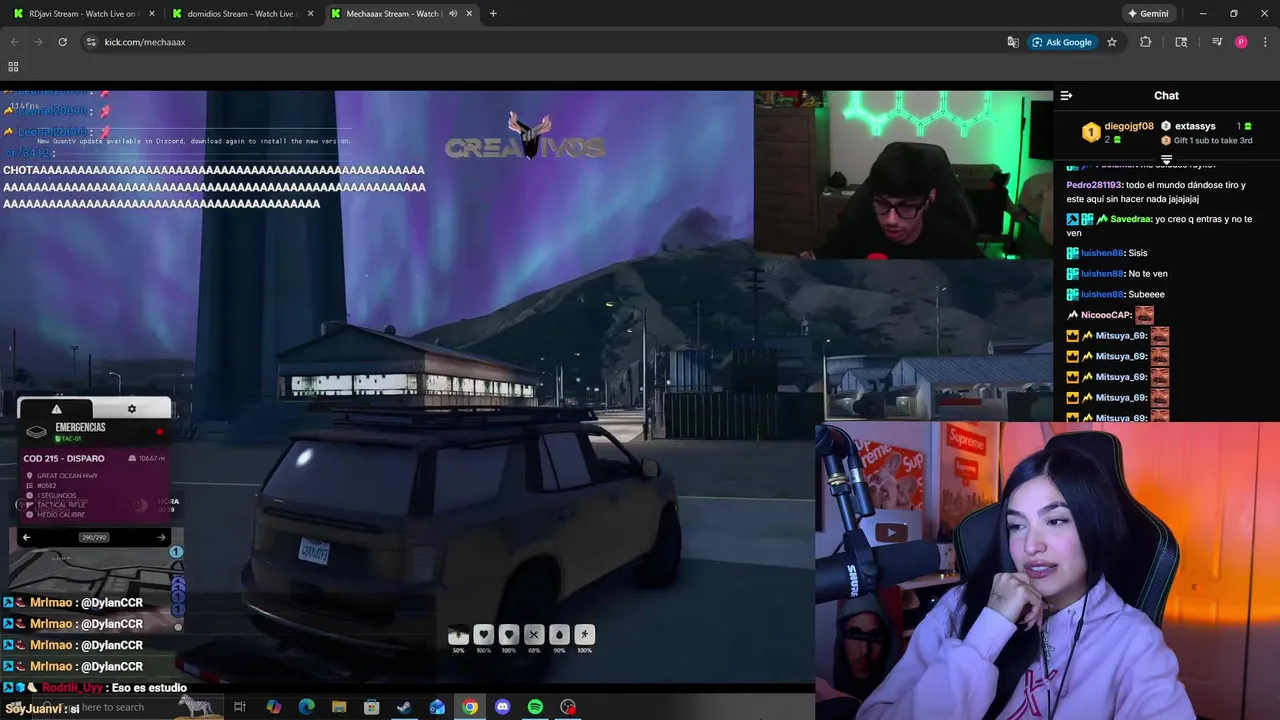Close the Mechaaax Stream tab
This screenshot has width=1280, height=720.
(x=470, y=14)
